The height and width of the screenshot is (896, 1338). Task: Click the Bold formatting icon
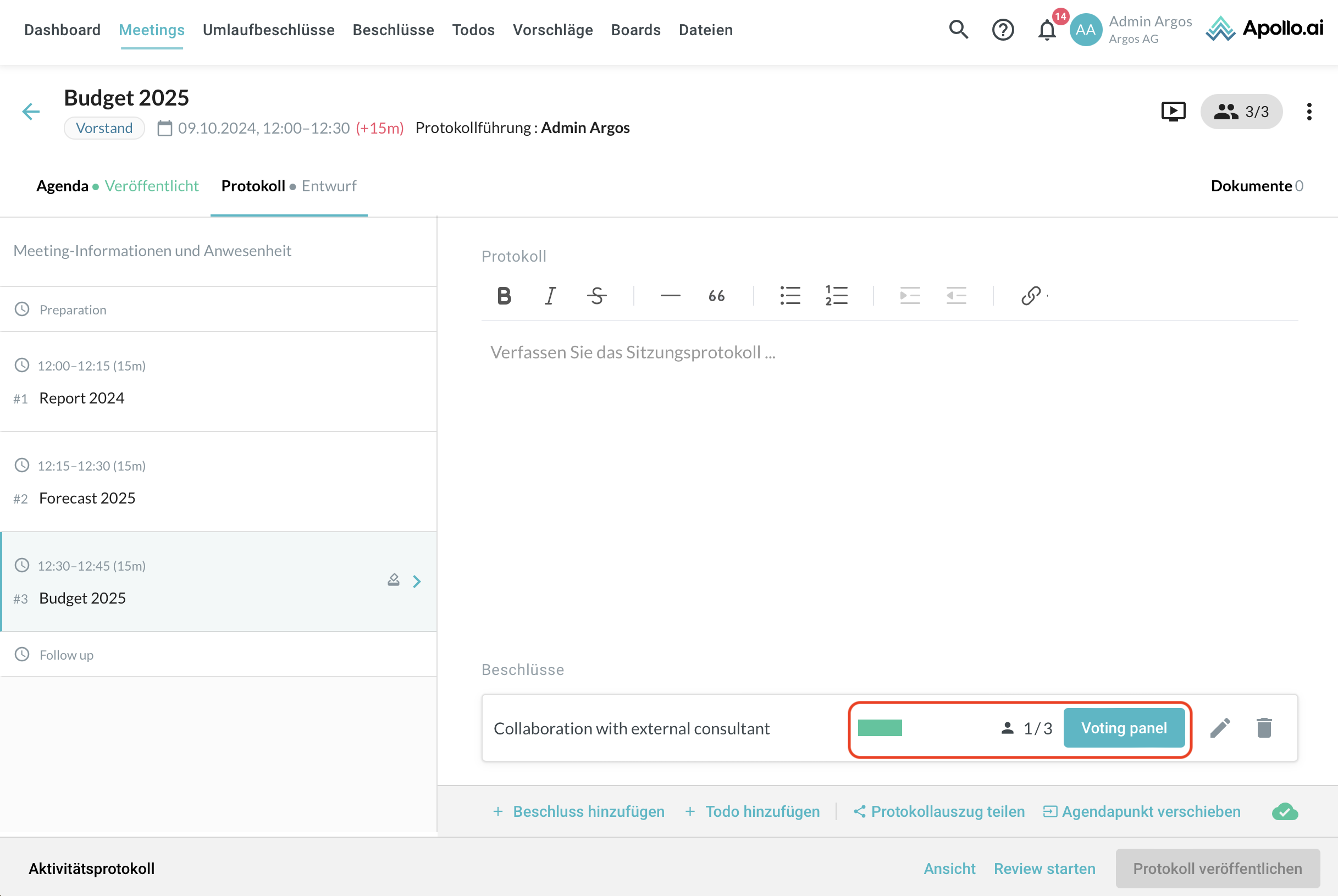(x=504, y=296)
